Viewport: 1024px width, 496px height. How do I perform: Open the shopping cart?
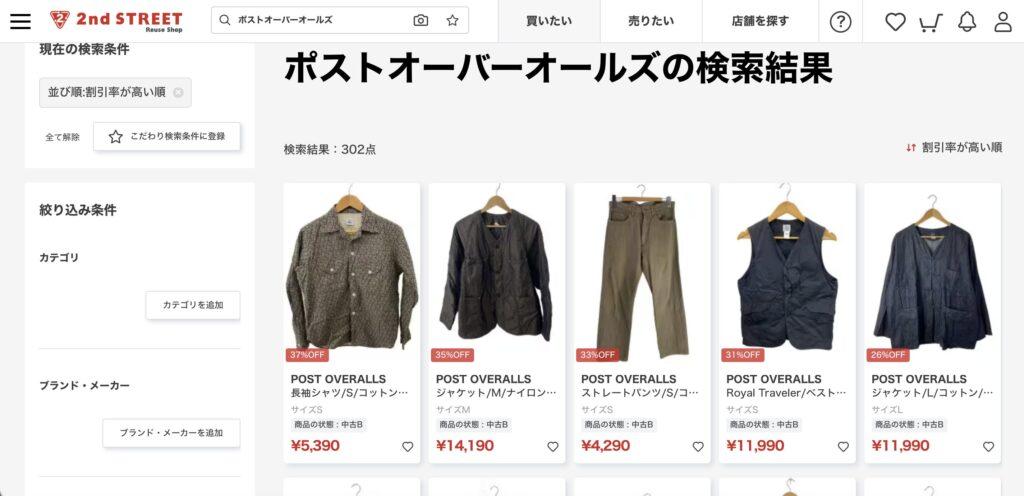(931, 22)
